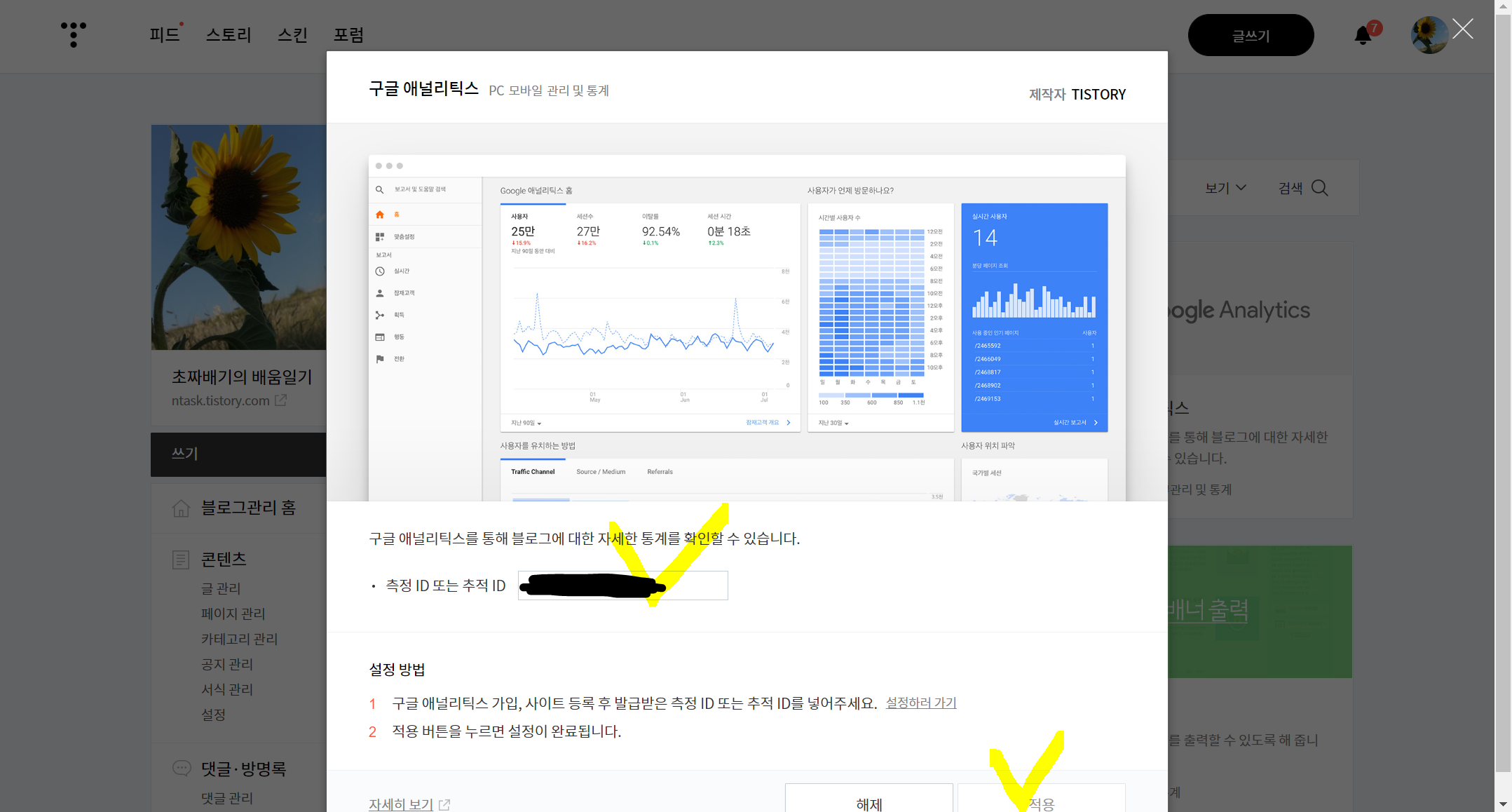The width and height of the screenshot is (1512, 812).
Task: Close the Google Analytics plugin dialog
Action: click(x=1463, y=29)
